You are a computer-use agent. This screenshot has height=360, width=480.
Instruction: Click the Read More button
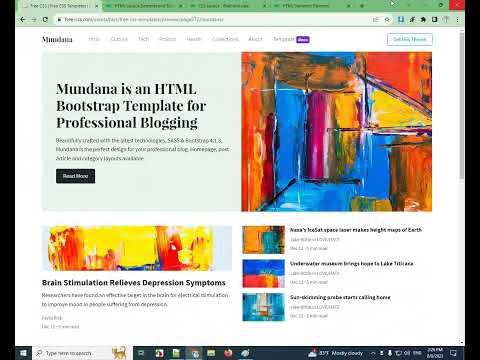click(x=75, y=176)
